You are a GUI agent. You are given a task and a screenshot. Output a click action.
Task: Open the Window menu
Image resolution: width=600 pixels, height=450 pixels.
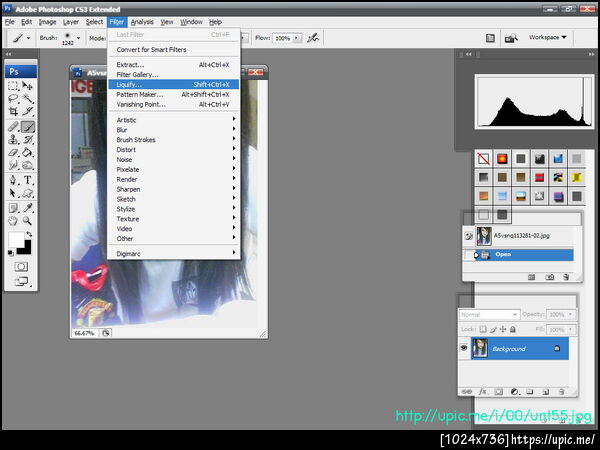pyautogui.click(x=191, y=22)
